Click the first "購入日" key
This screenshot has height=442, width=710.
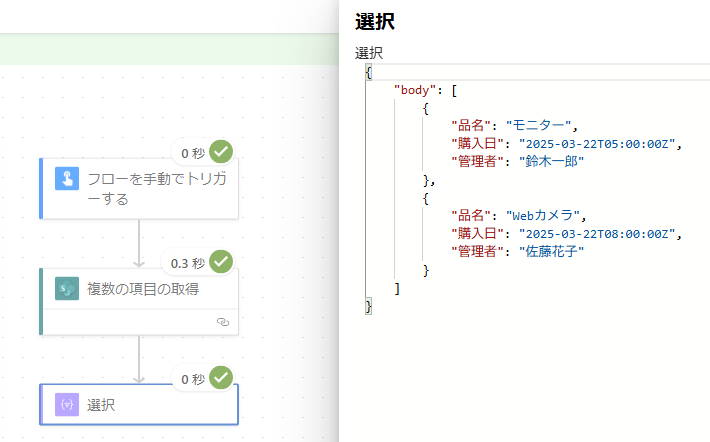(x=478, y=144)
